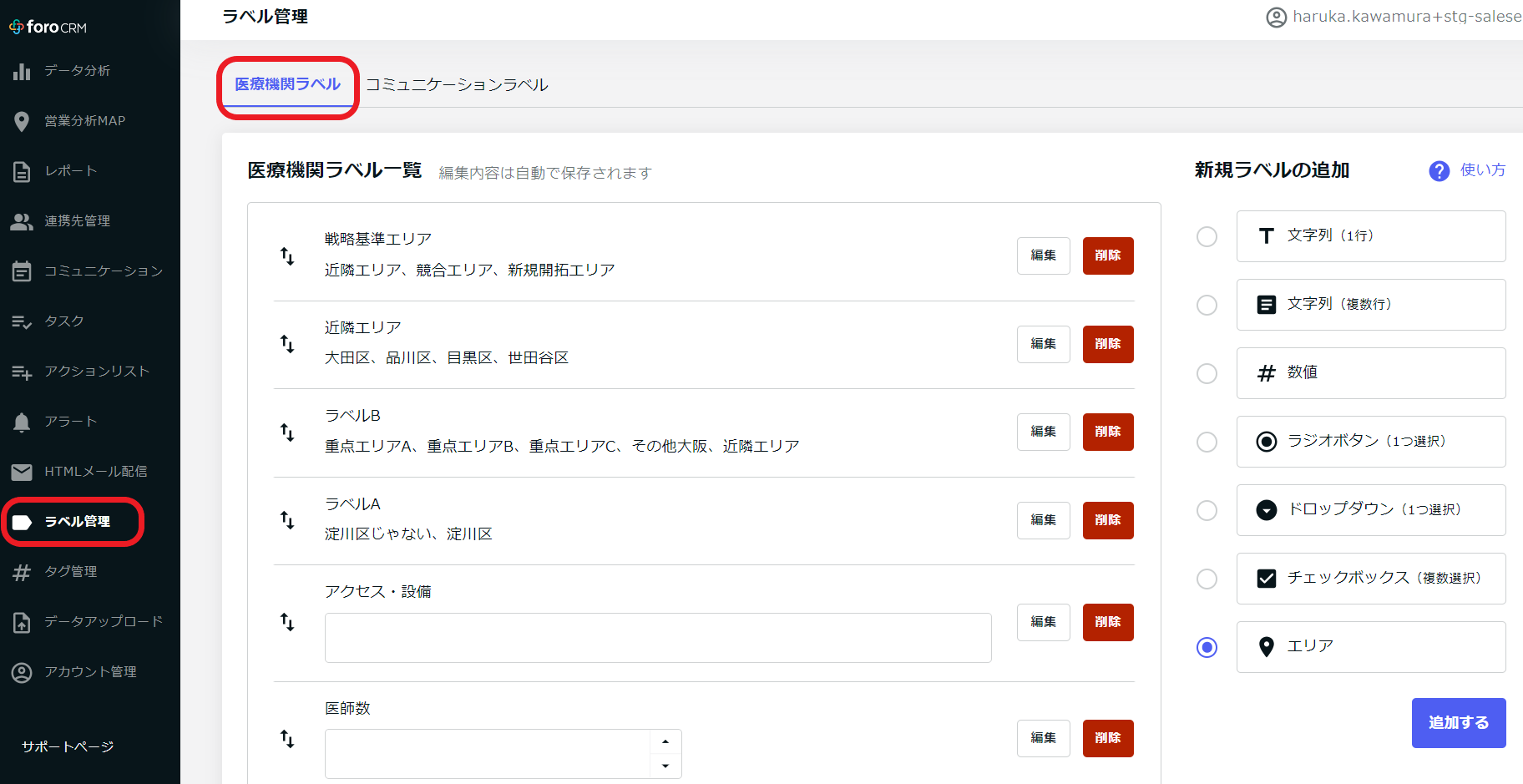This screenshot has width=1523, height=784.
Task: Click 削除 for 近隣エリア label
Action: [1108, 344]
